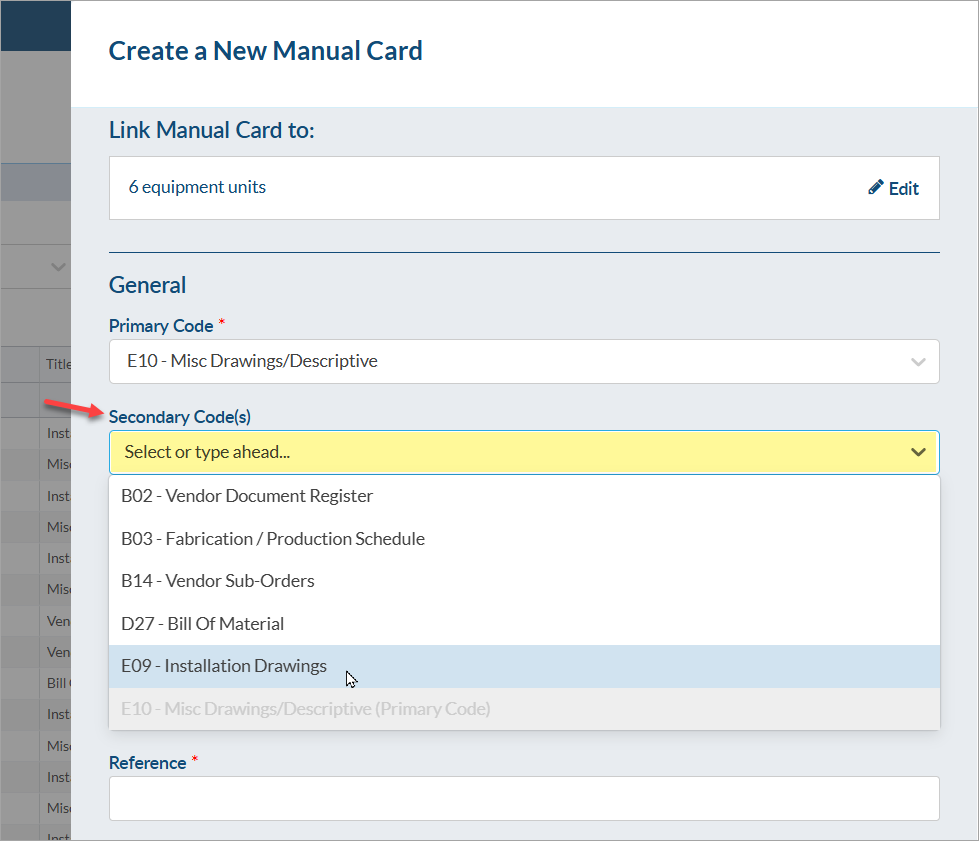Click the General section heading

147,285
